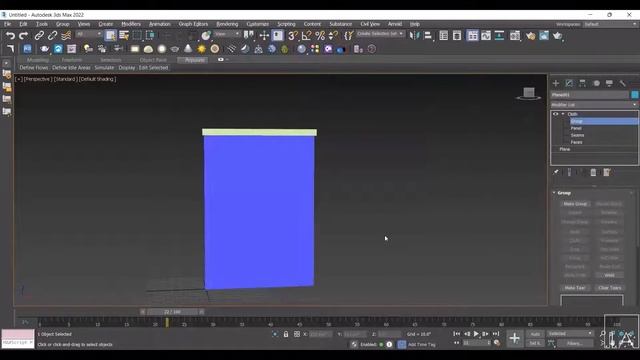Remove modifier with the trash icon
The width and height of the screenshot is (640, 360).
[593, 172]
